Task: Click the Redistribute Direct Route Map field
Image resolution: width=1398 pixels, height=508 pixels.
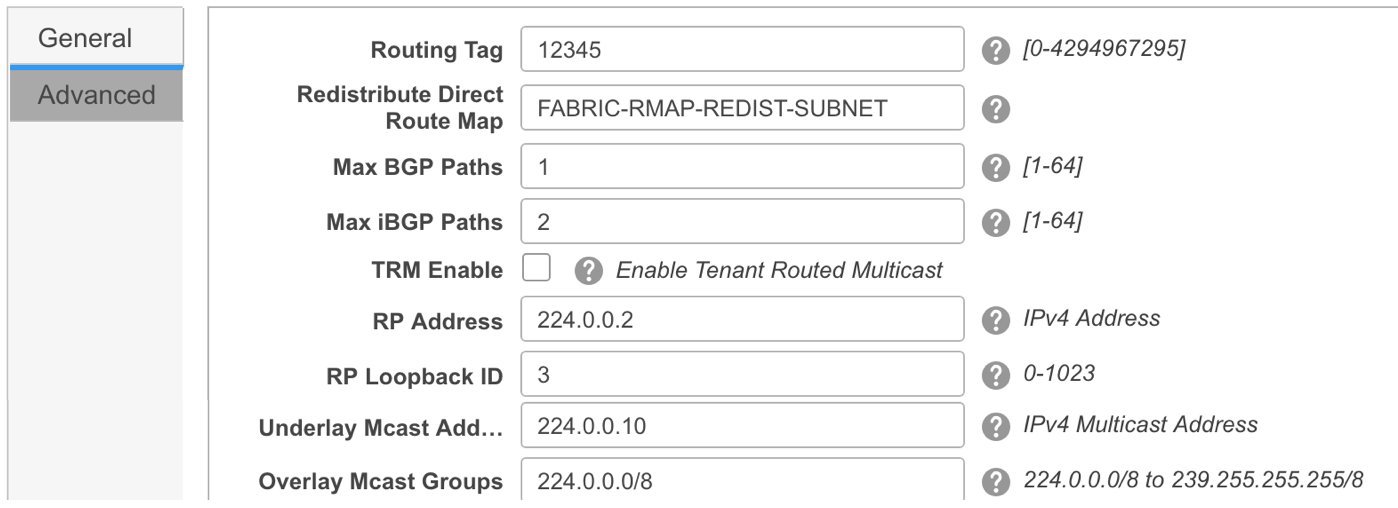Action: click(x=742, y=108)
